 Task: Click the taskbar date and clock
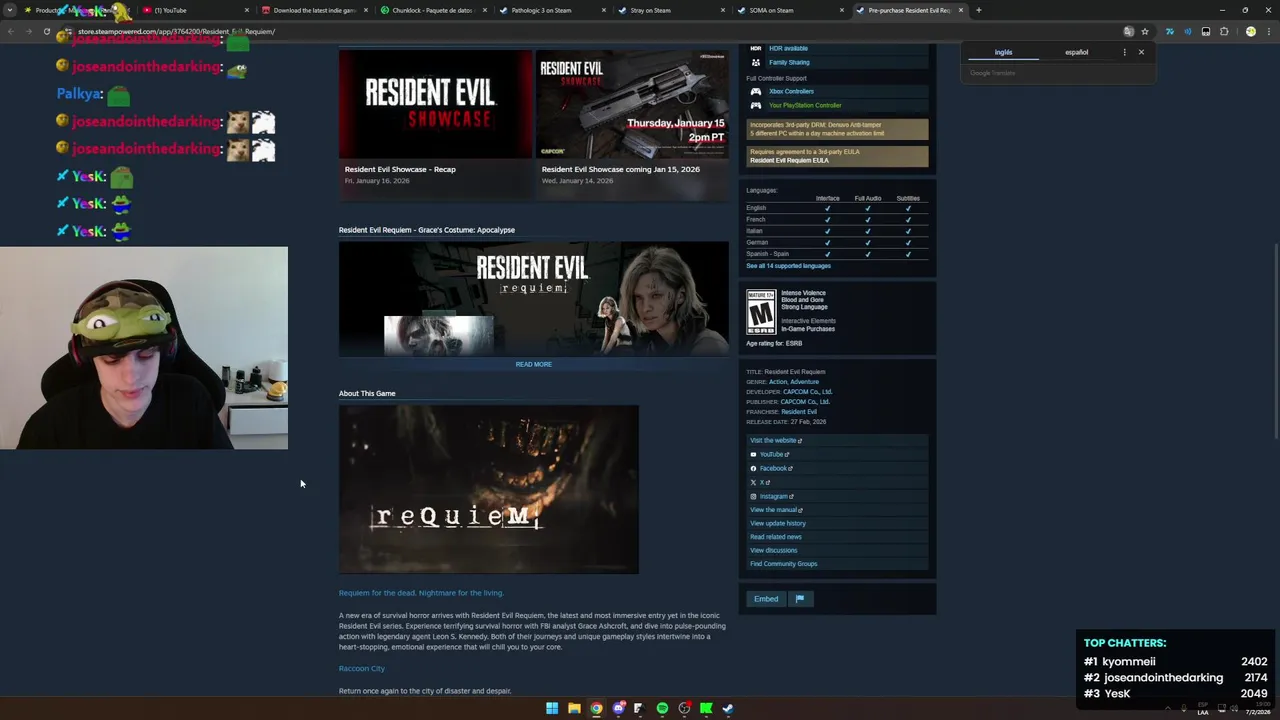click(1257, 708)
